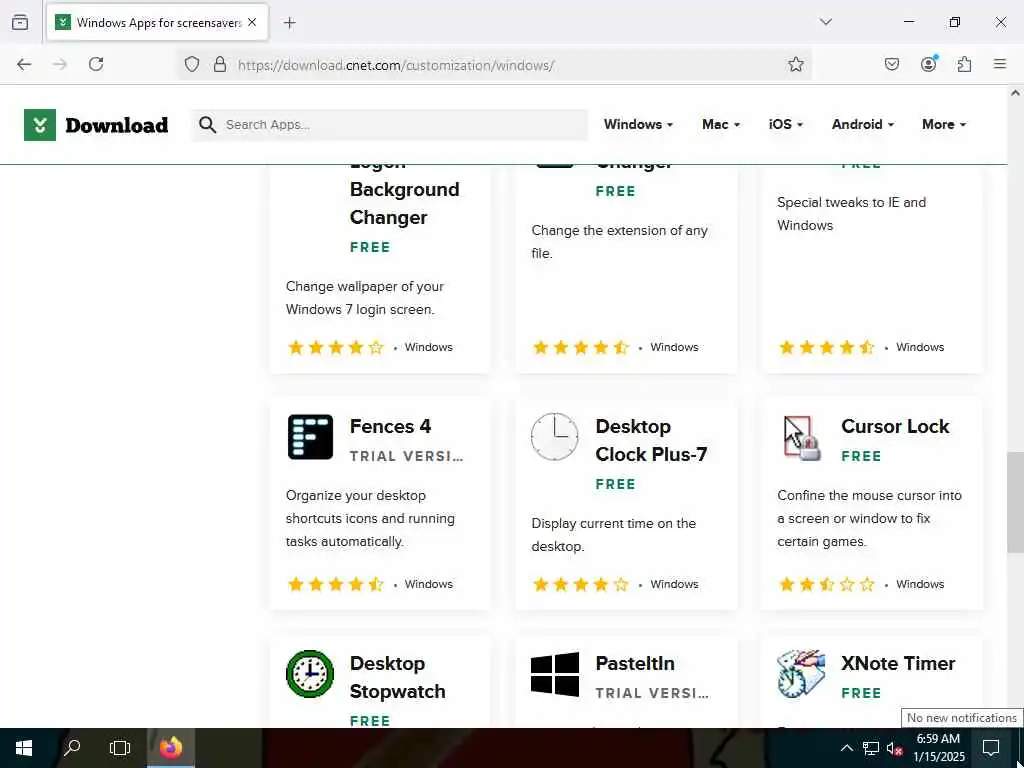Click the TRIAL VERSI... label under Fences 4
Screen dimensions: 1024x768
(406, 456)
